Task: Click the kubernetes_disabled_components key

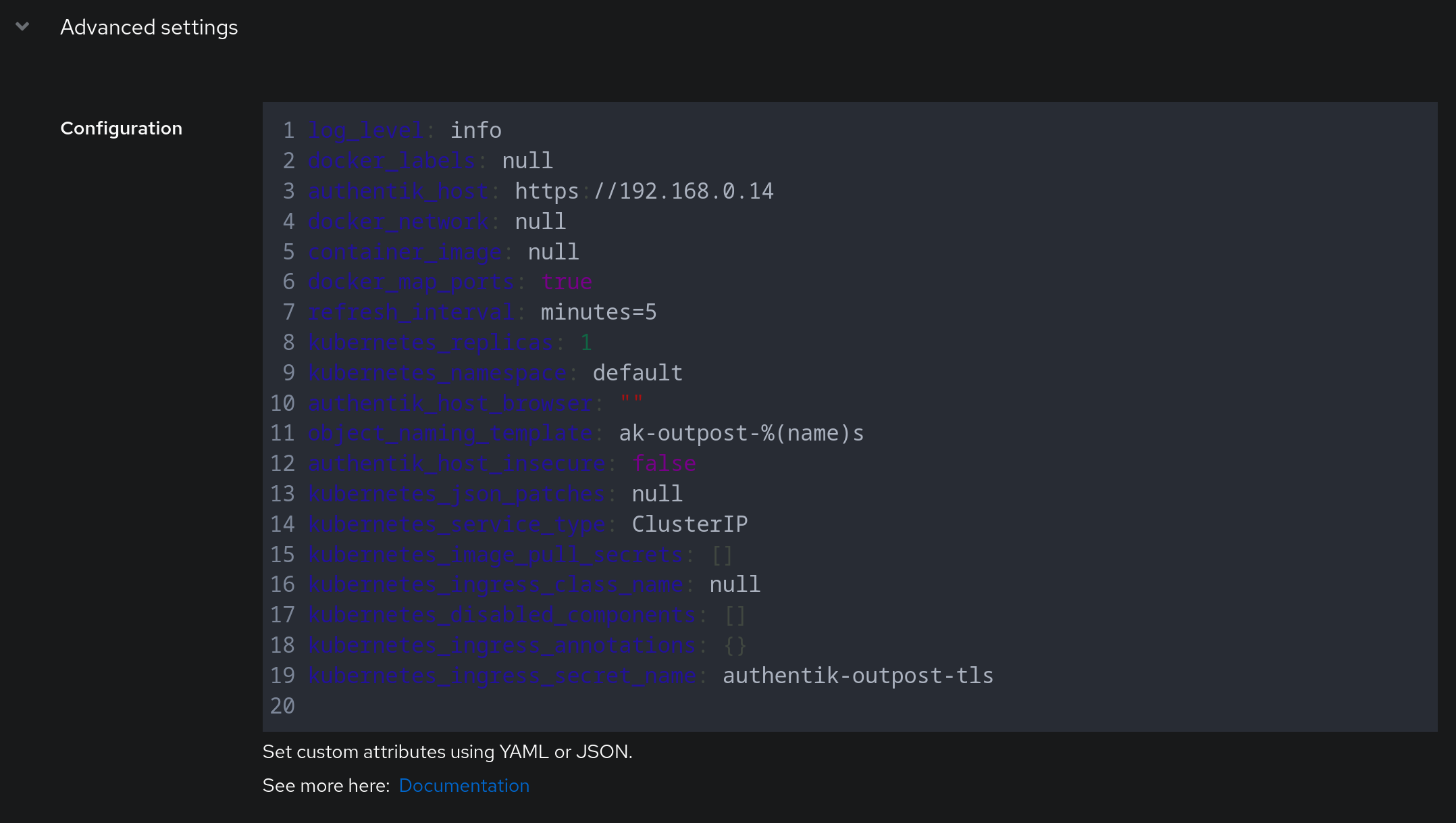Action: point(502,615)
